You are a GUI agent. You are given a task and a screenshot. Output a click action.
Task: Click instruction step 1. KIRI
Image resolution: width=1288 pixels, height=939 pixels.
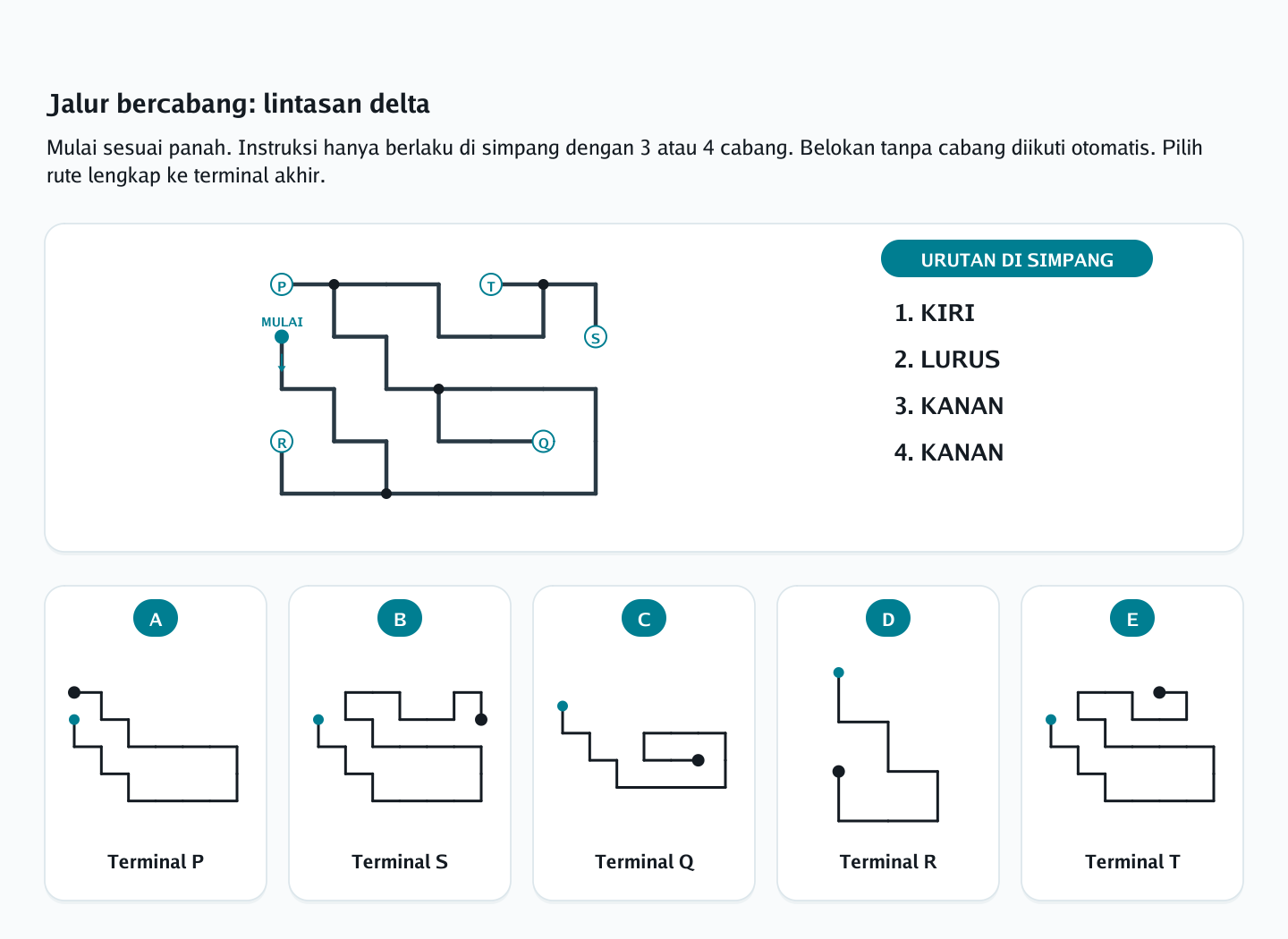coord(935,313)
